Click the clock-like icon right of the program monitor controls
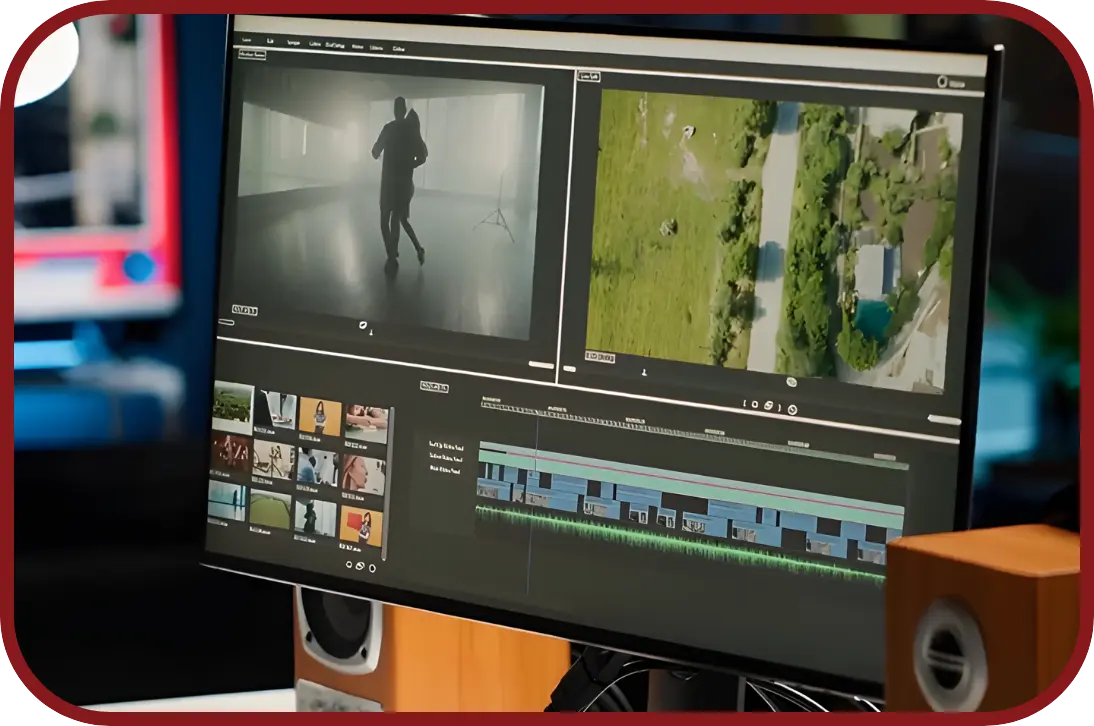 (791, 408)
